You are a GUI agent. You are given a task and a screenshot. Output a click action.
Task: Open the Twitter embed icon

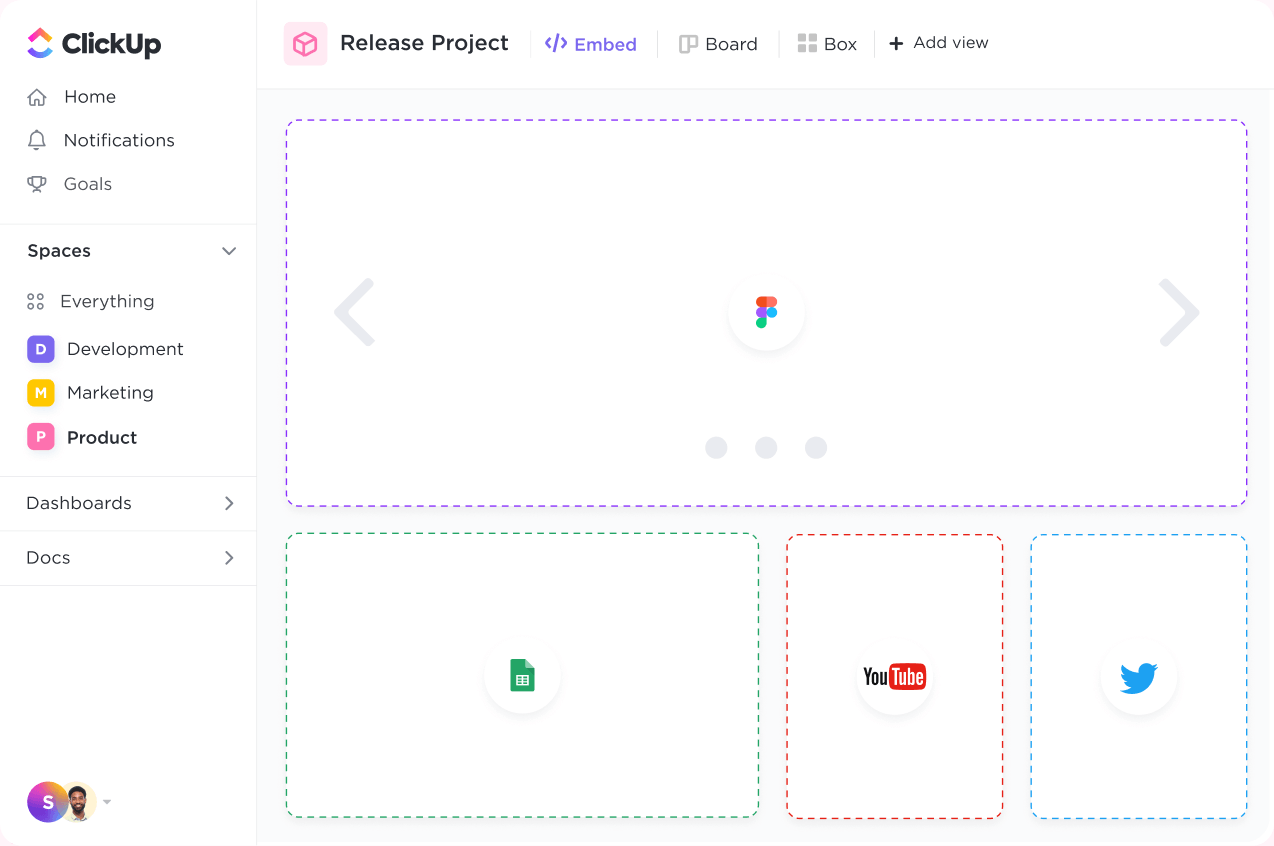tap(1138, 677)
